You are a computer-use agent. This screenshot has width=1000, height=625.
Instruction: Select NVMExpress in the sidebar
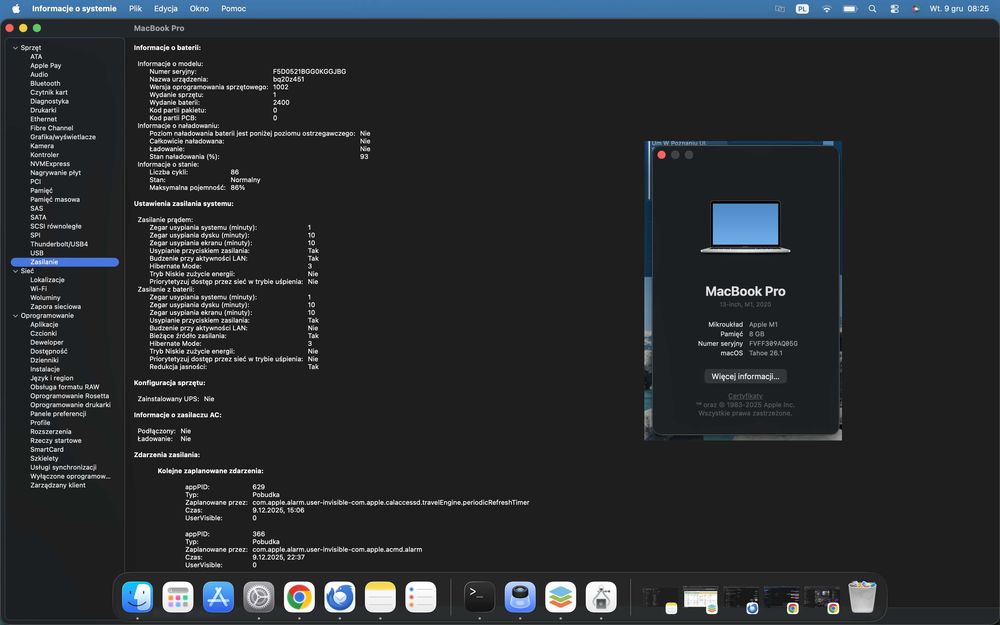(x=50, y=164)
